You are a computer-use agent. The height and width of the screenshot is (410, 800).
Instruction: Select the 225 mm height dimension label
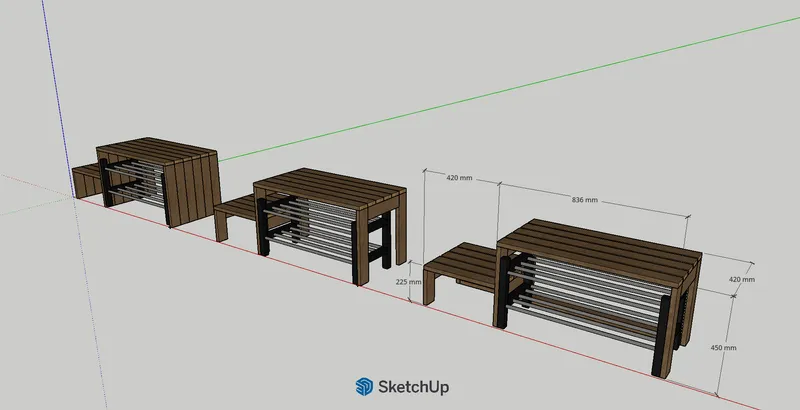coord(408,281)
